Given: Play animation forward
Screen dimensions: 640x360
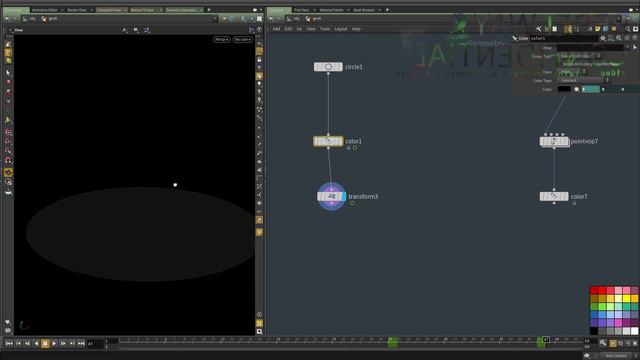Looking at the screenshot, I should 54,344.
